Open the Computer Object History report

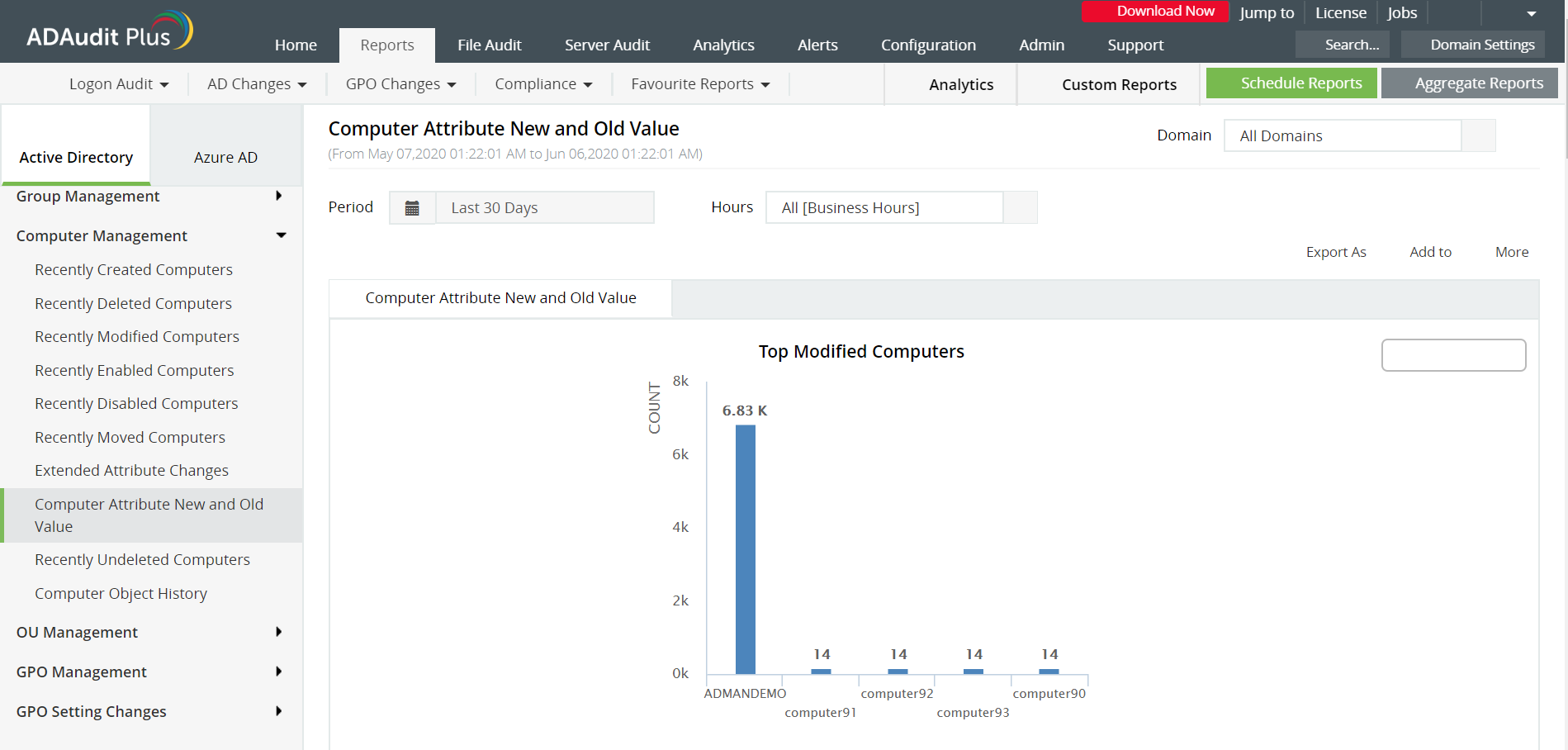121,593
